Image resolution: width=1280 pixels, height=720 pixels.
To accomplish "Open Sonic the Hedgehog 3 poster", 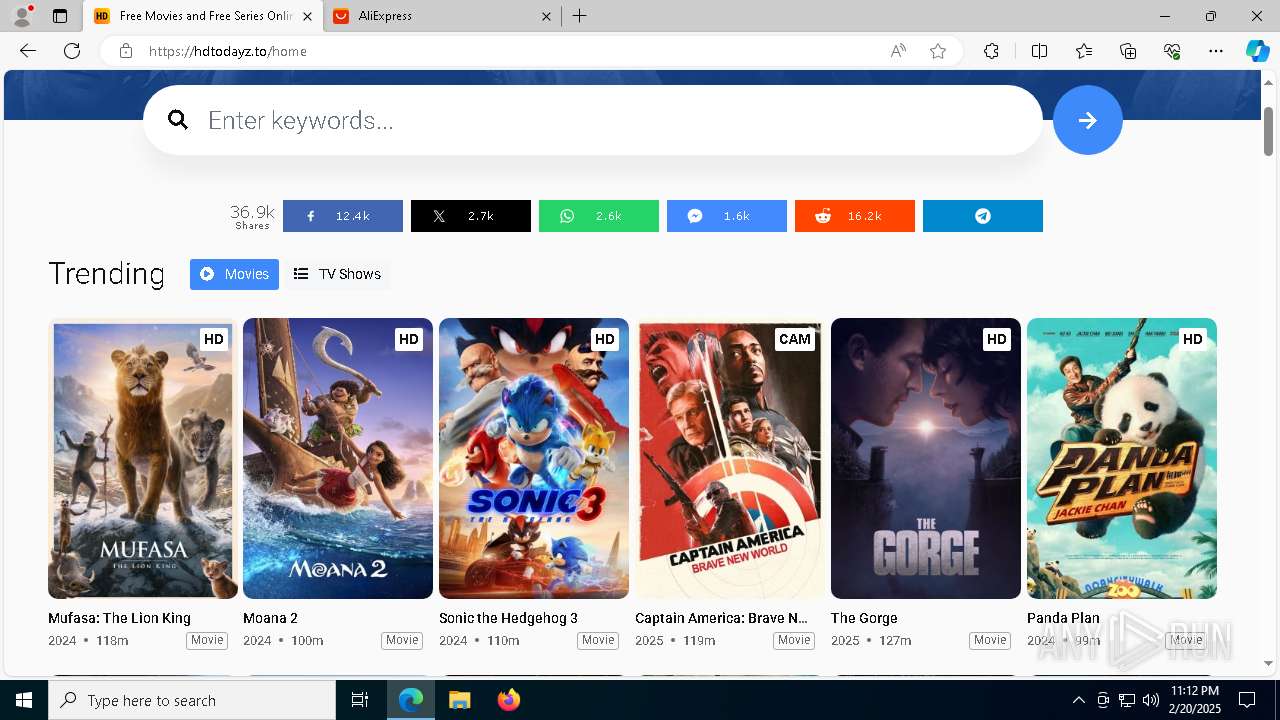I will click(x=534, y=458).
